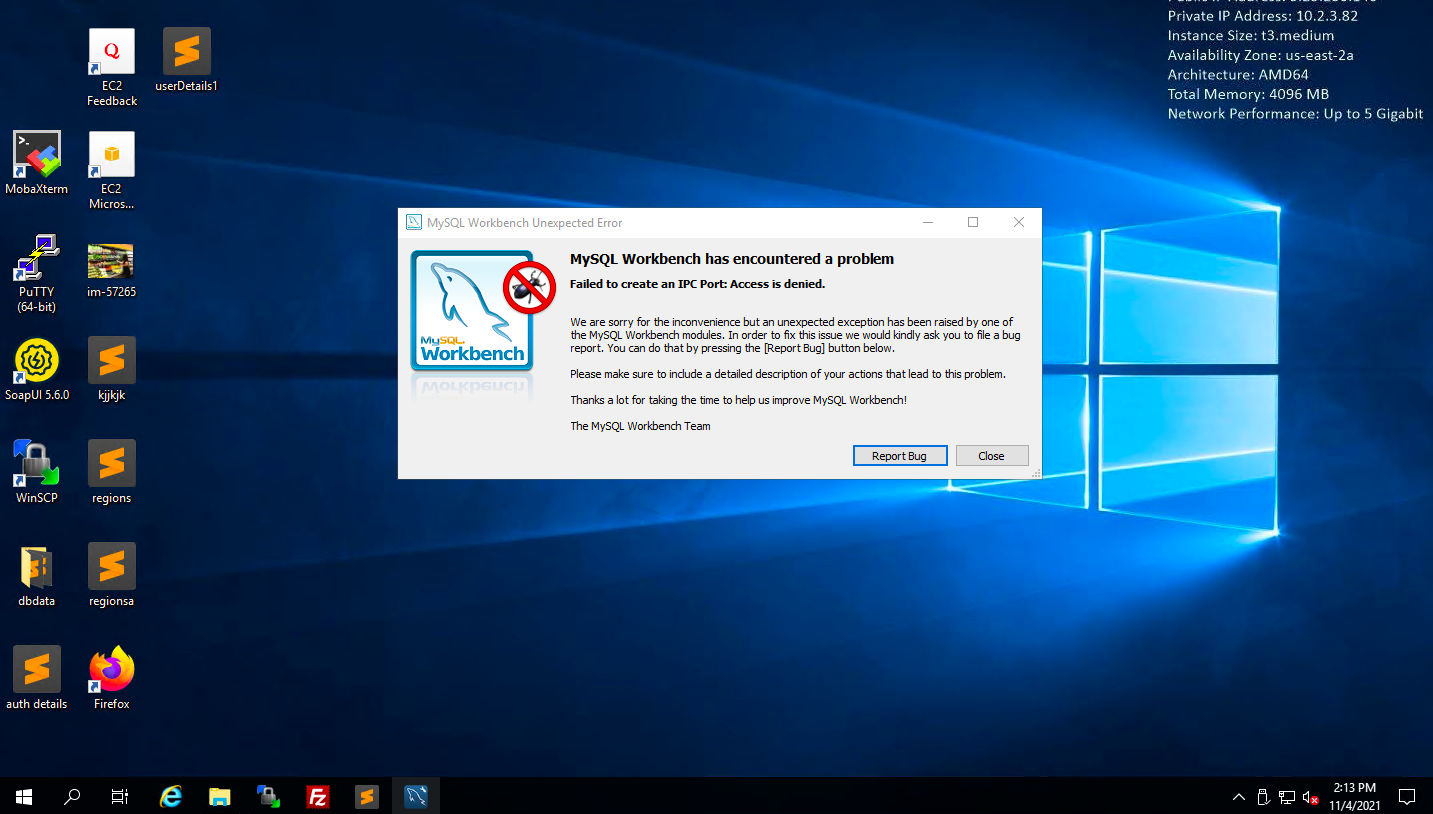Open the taskbar search magnifier

[x=72, y=796]
